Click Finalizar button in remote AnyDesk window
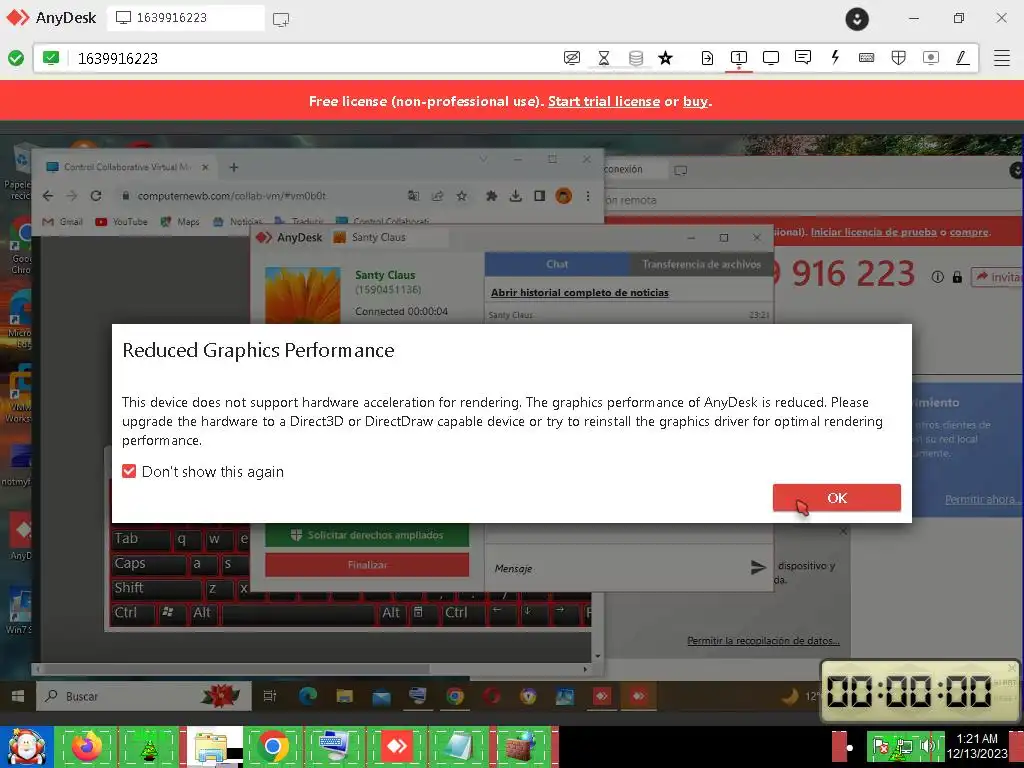Image resolution: width=1024 pixels, height=768 pixels. tap(367, 565)
